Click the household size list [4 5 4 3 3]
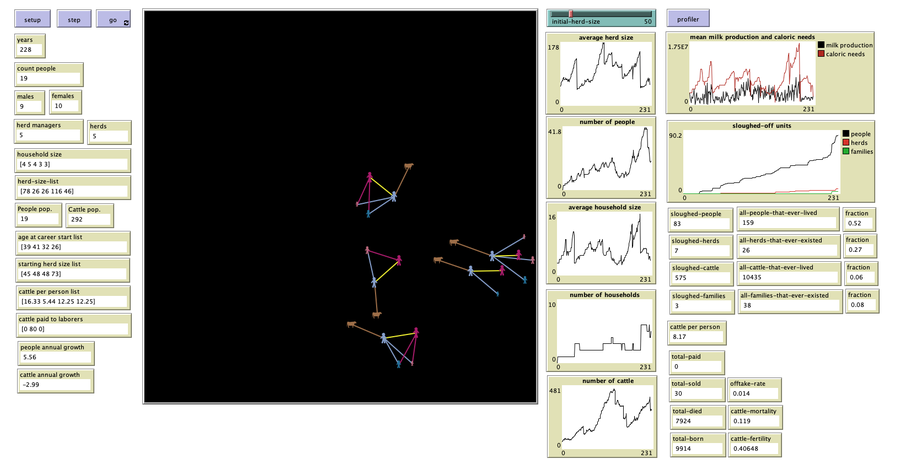 point(72,161)
